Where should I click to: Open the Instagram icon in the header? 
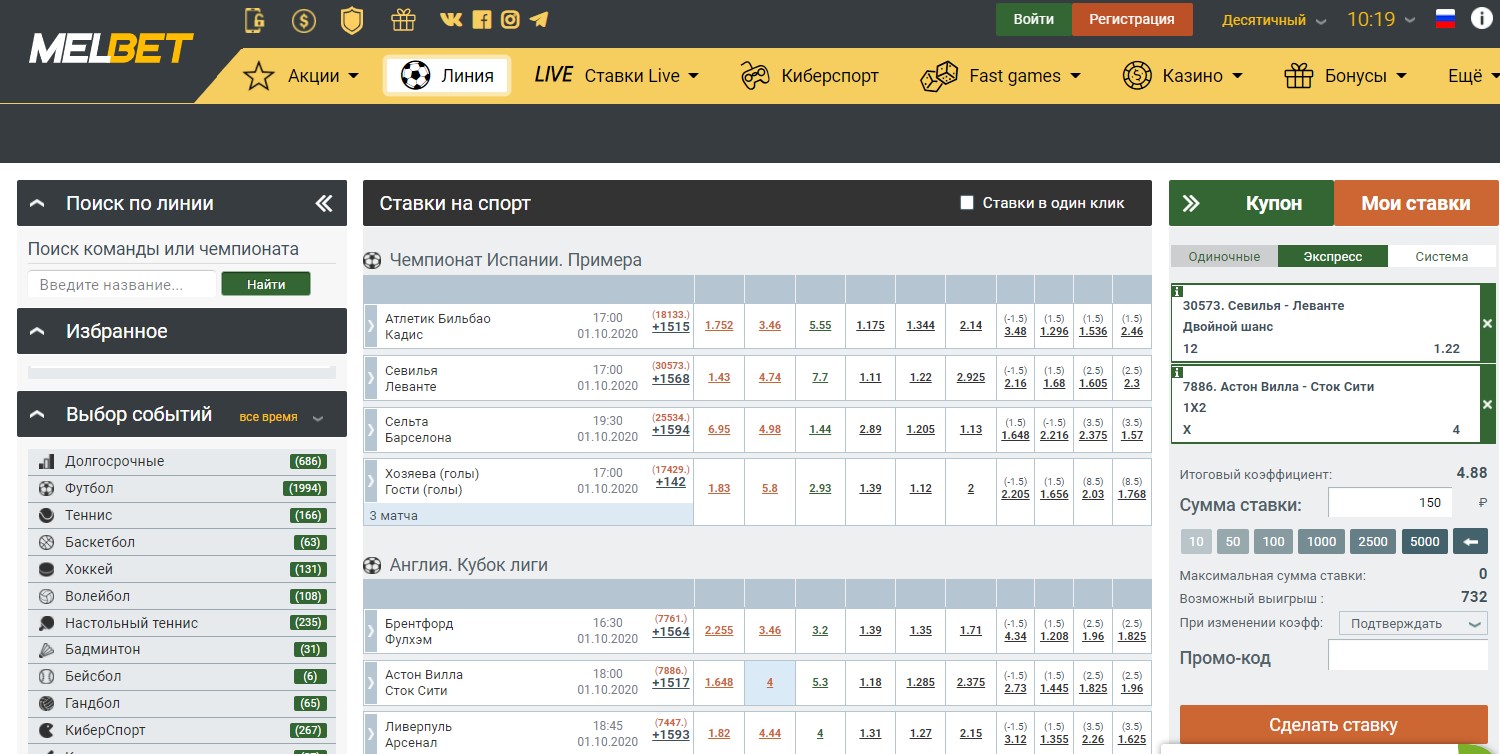pos(511,20)
